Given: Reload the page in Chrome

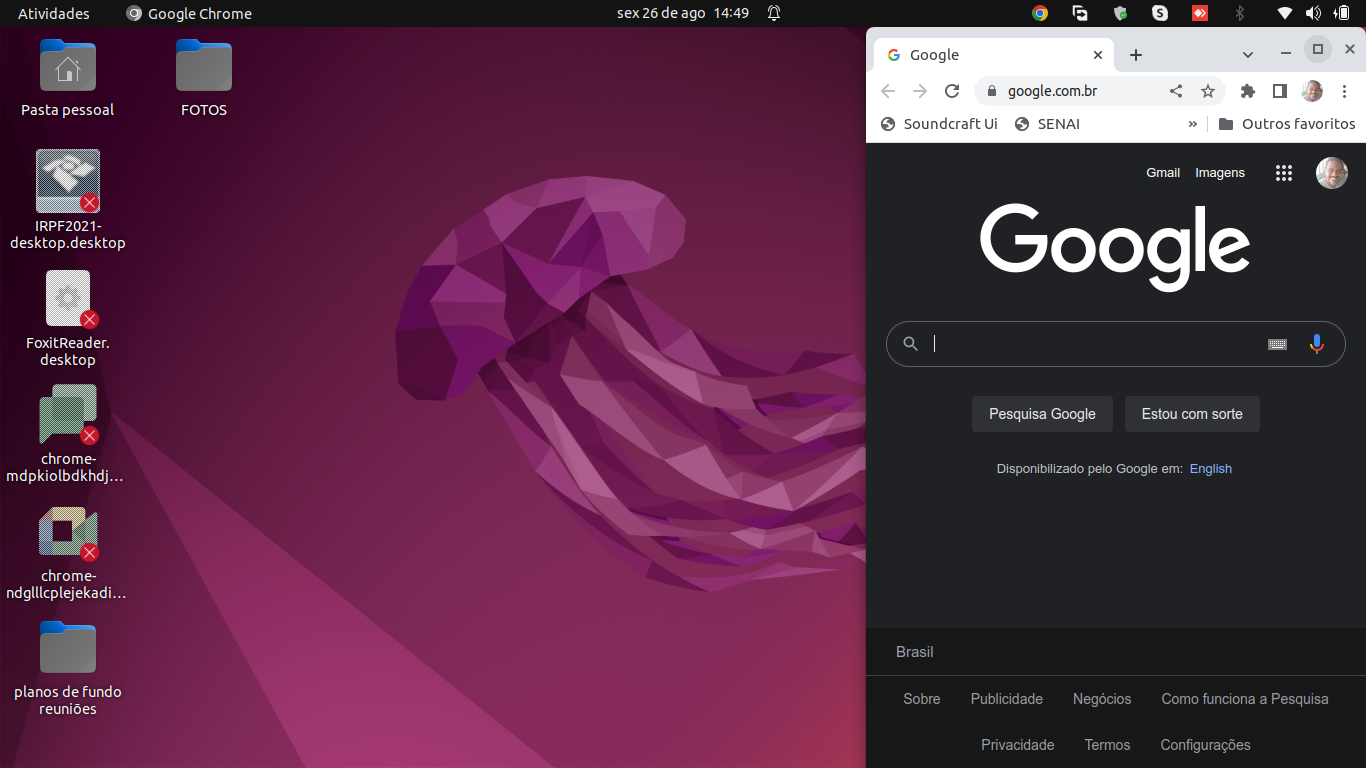Looking at the screenshot, I should click(x=952, y=91).
